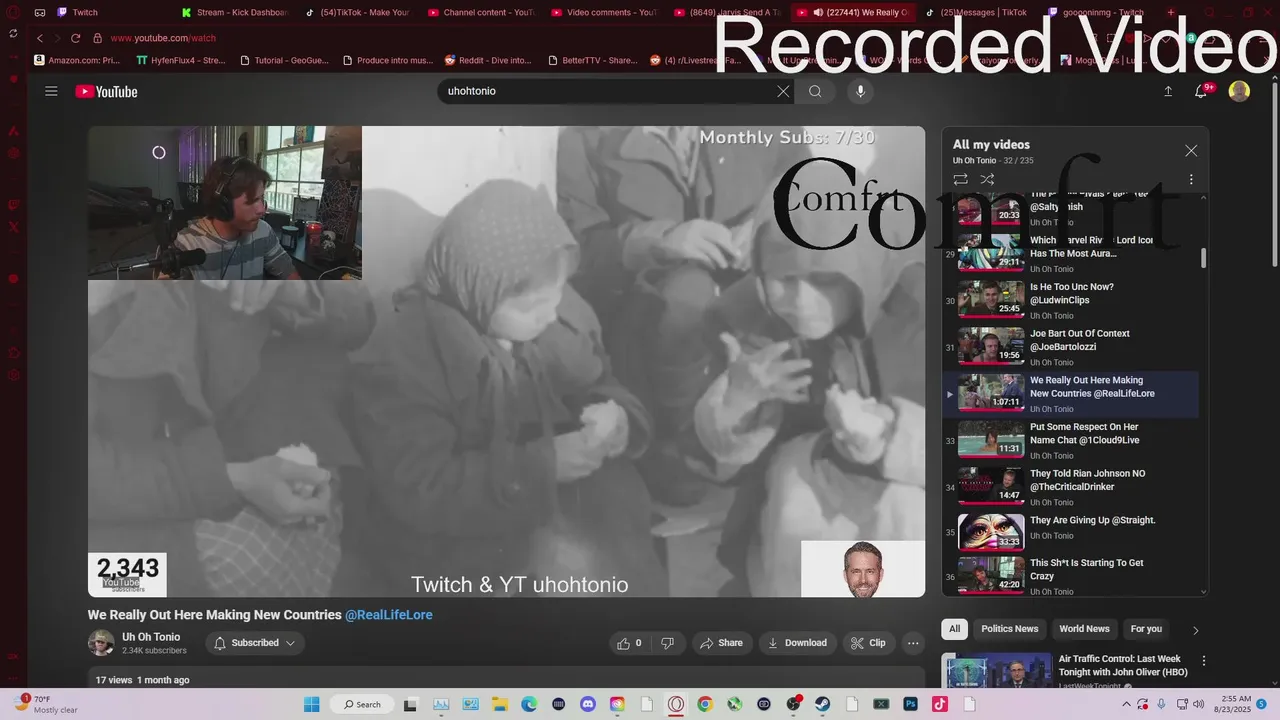This screenshot has width=1280, height=720.
Task: Open Google Chrome from the taskbar
Action: 705,704
